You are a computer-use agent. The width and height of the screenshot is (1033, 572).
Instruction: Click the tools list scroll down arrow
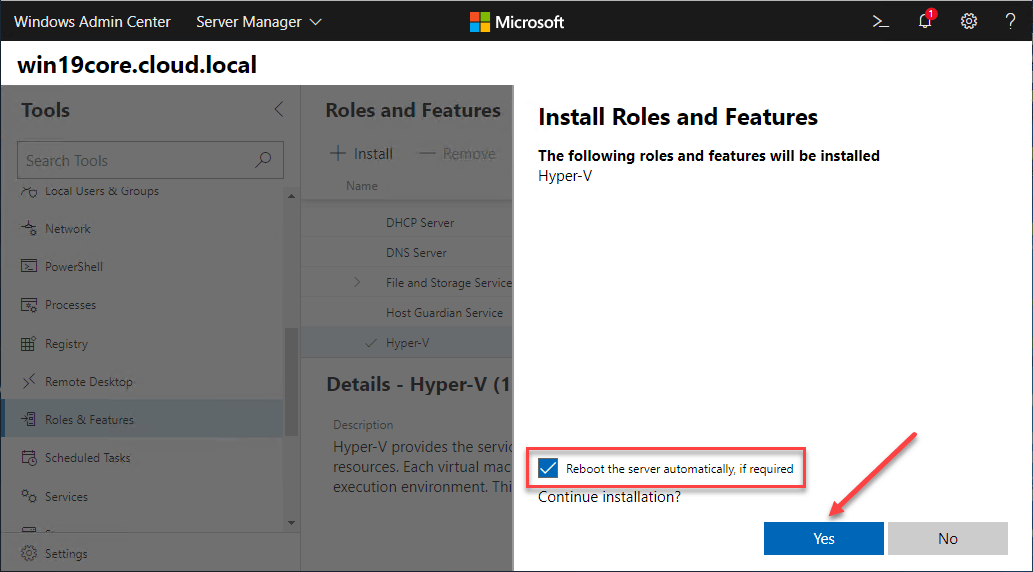tap(291, 523)
